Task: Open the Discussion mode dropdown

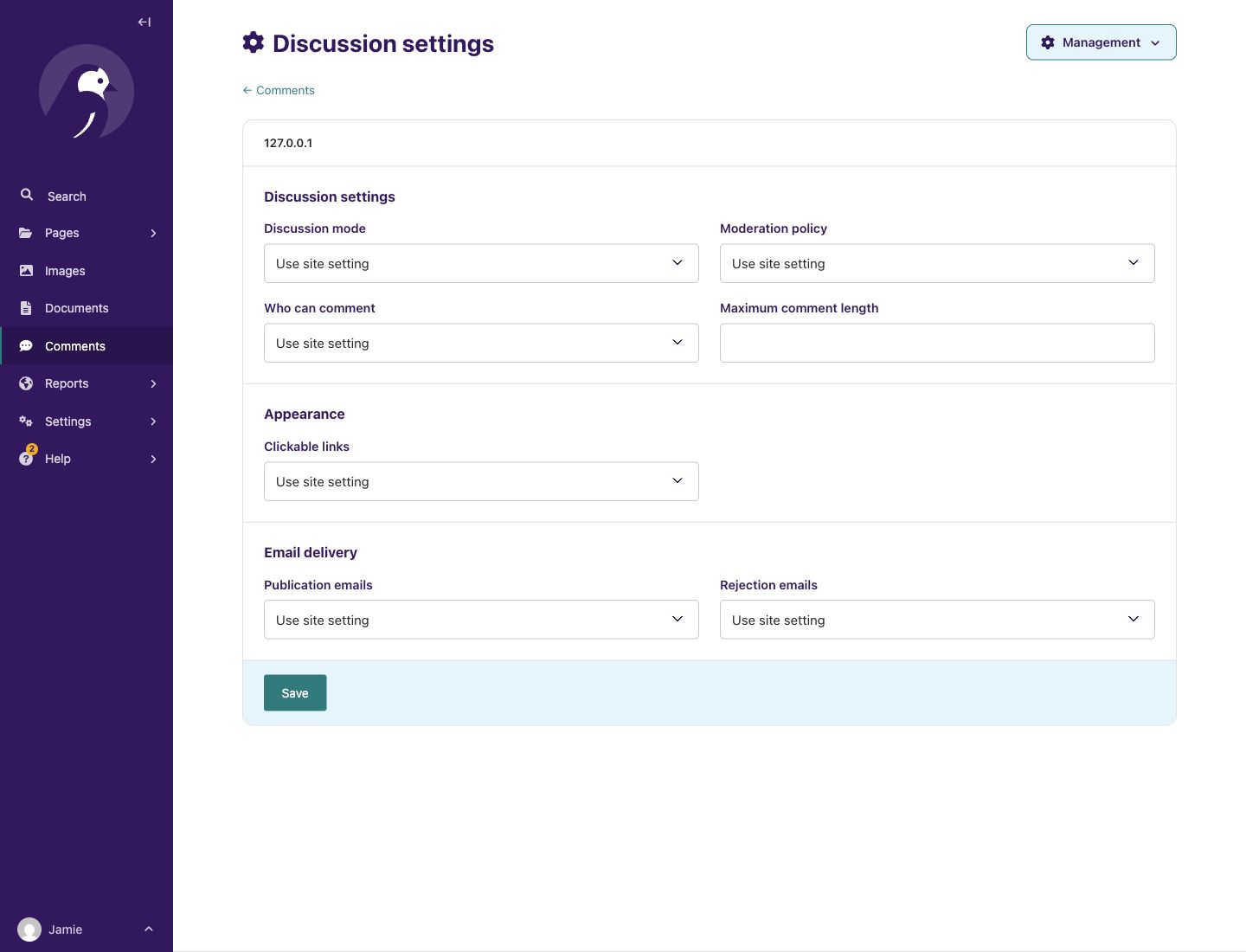Action: pyautogui.click(x=481, y=263)
